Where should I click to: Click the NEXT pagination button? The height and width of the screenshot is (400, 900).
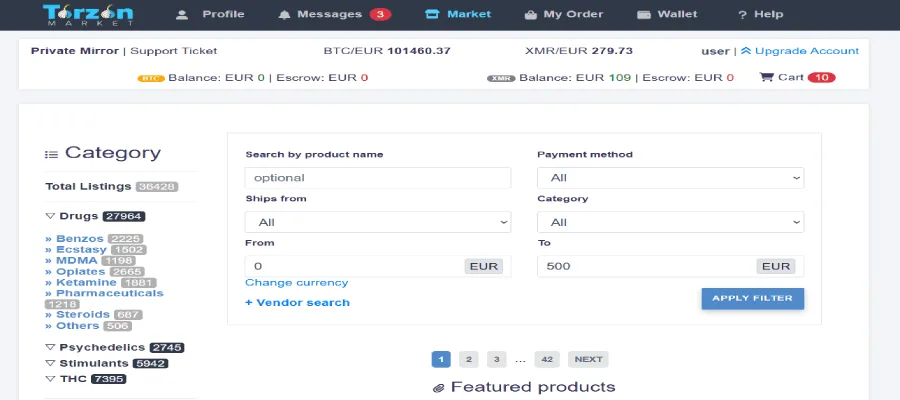[588, 359]
